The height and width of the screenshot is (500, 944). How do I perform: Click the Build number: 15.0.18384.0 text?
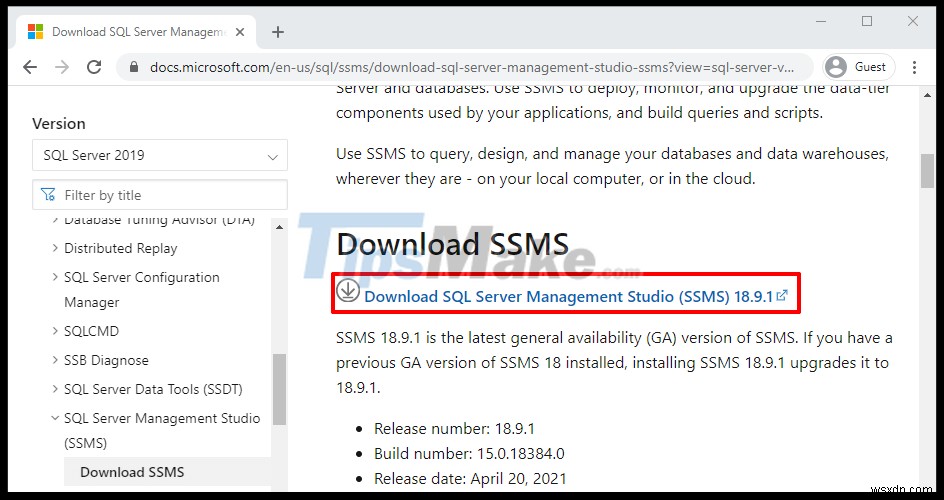coord(469,454)
